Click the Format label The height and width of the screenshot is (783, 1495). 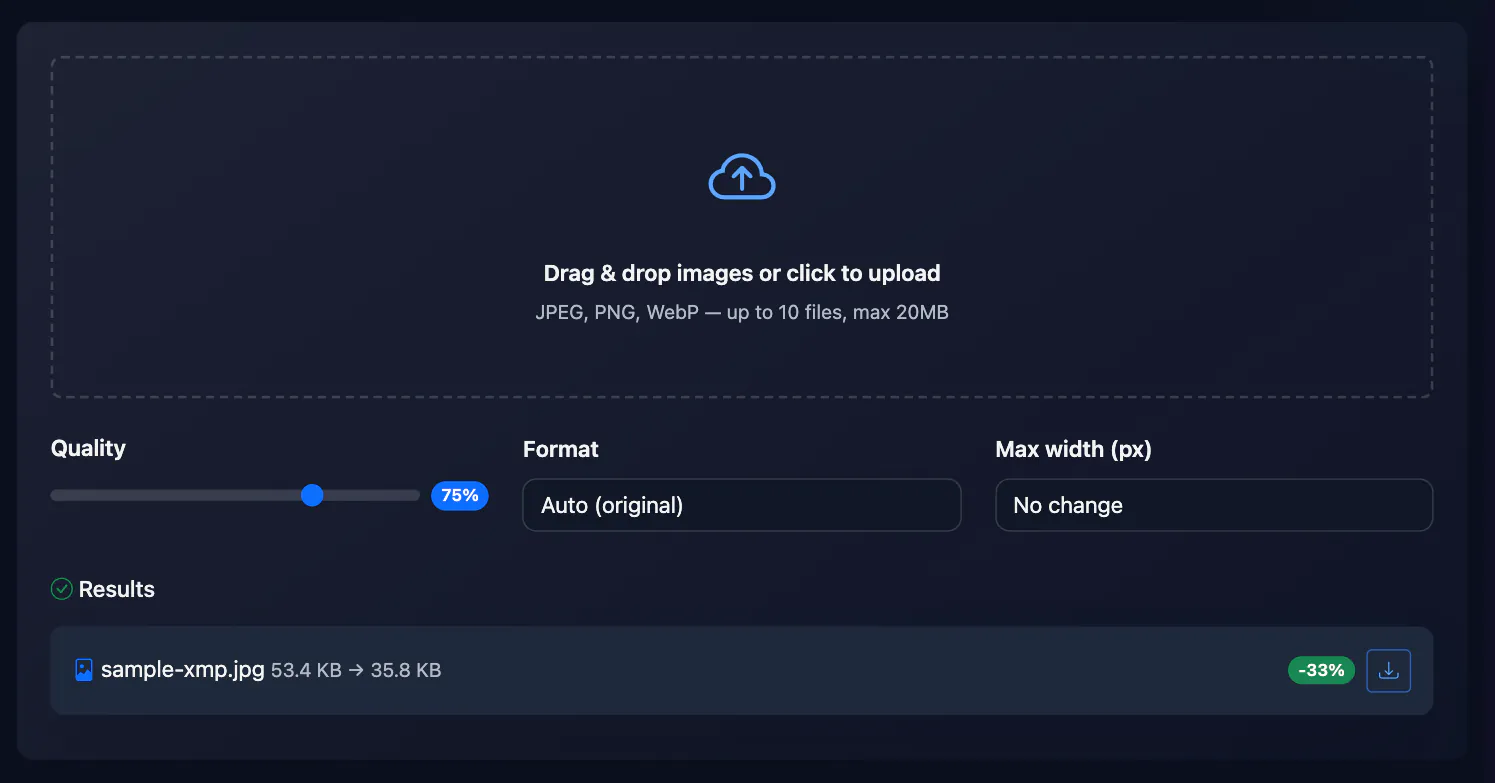[561, 449]
